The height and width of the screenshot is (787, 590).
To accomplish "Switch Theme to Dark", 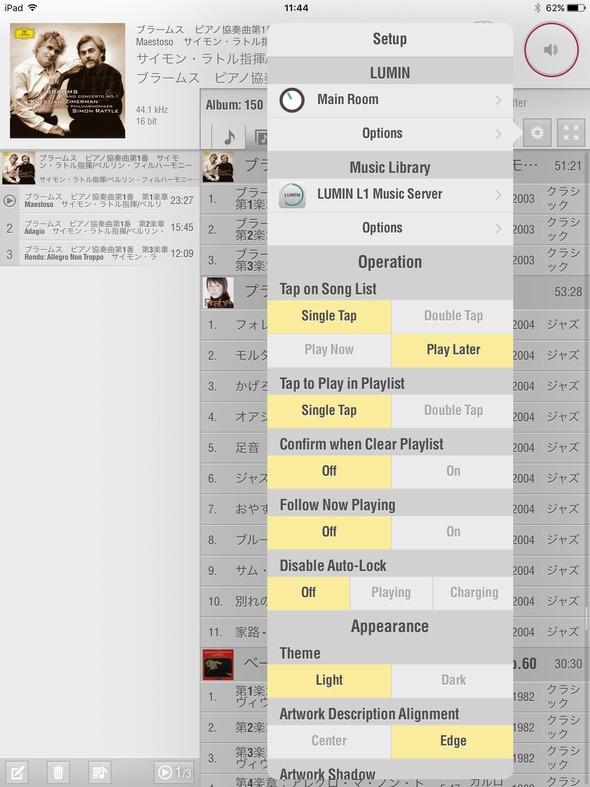I will pos(453,681).
